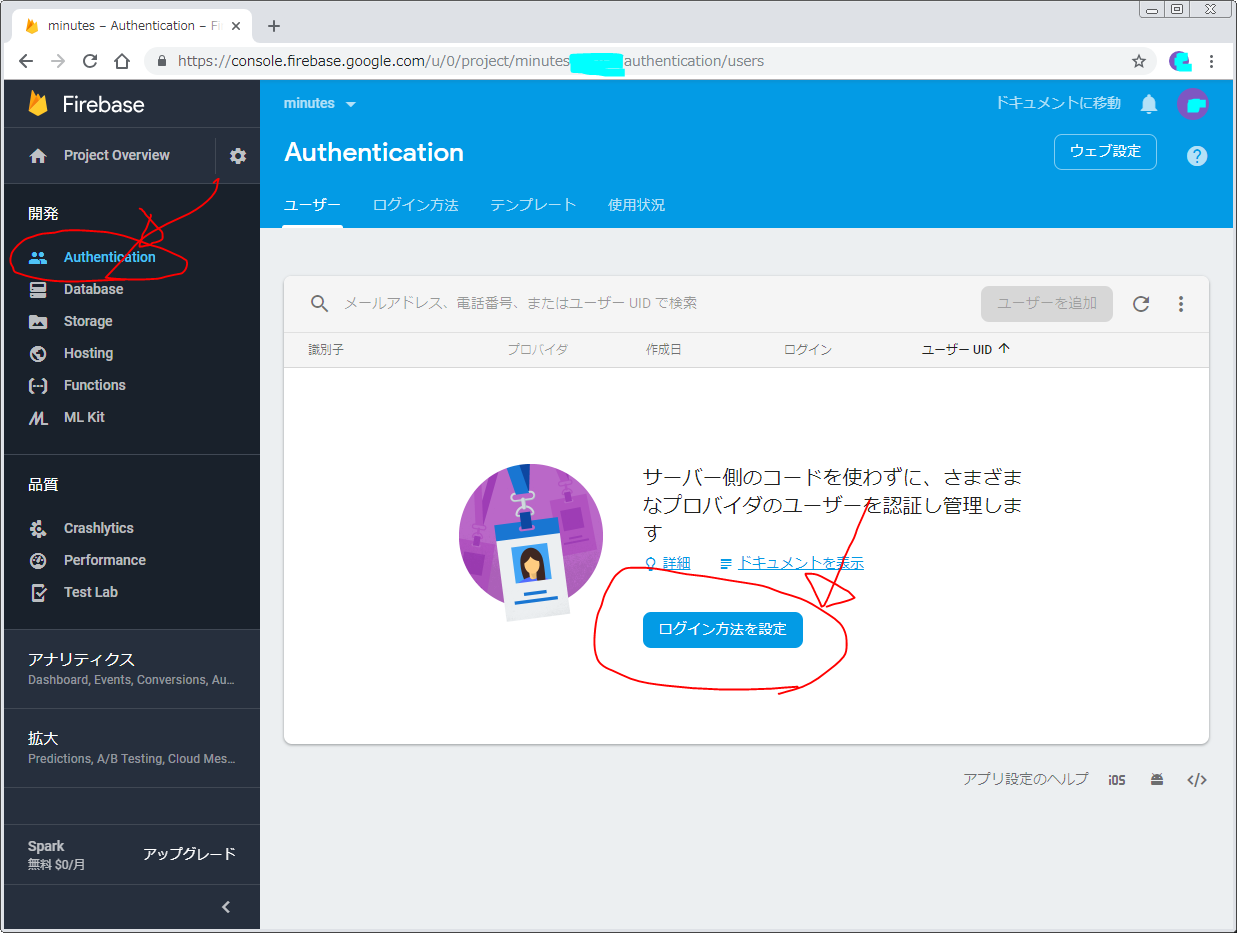The height and width of the screenshot is (933, 1237).
Task: Open the users table overflow menu
Action: point(1181,304)
